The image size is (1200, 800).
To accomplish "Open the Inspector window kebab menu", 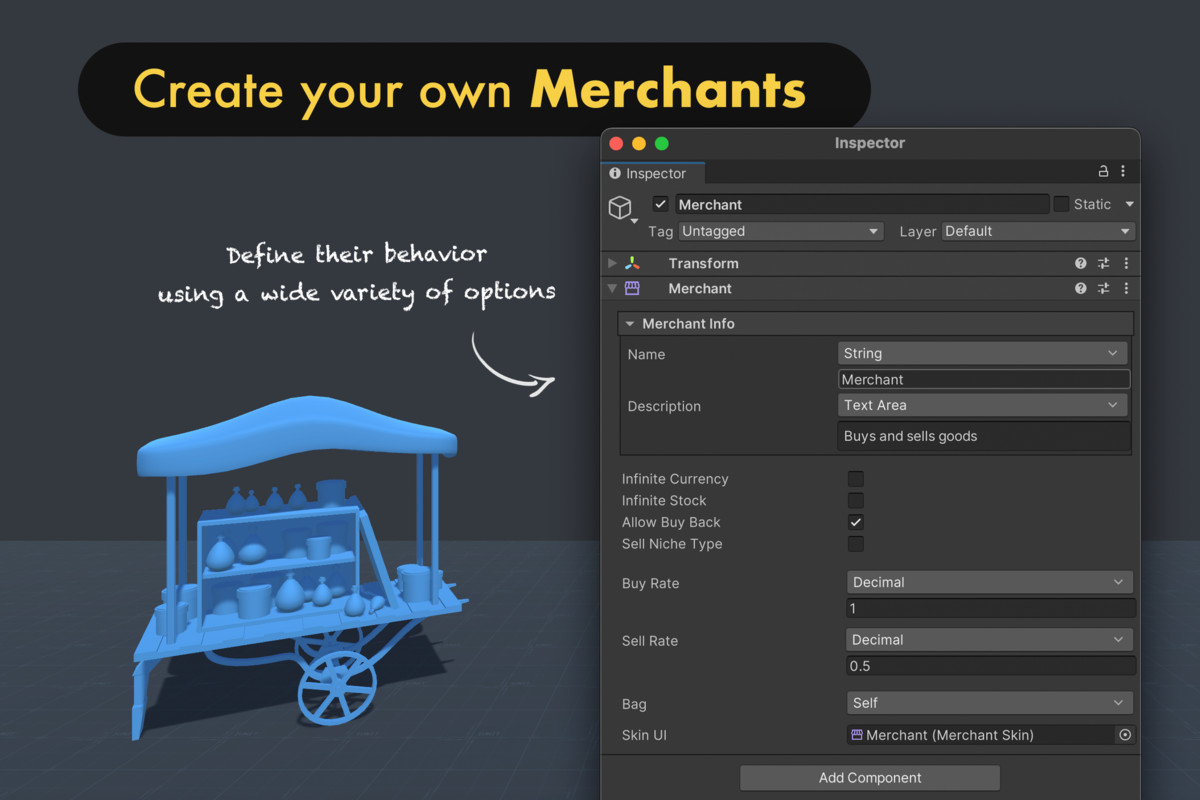I will tap(1123, 171).
